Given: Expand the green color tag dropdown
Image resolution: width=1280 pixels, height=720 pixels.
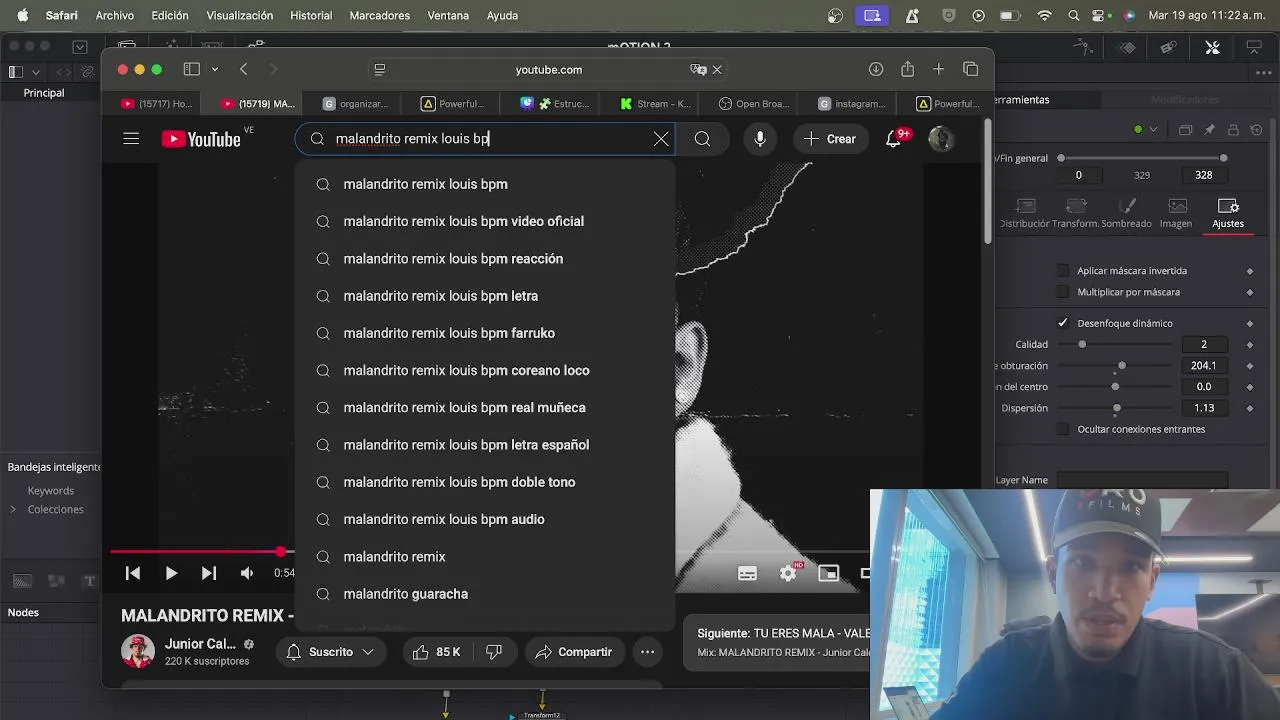Looking at the screenshot, I should pos(1153,130).
